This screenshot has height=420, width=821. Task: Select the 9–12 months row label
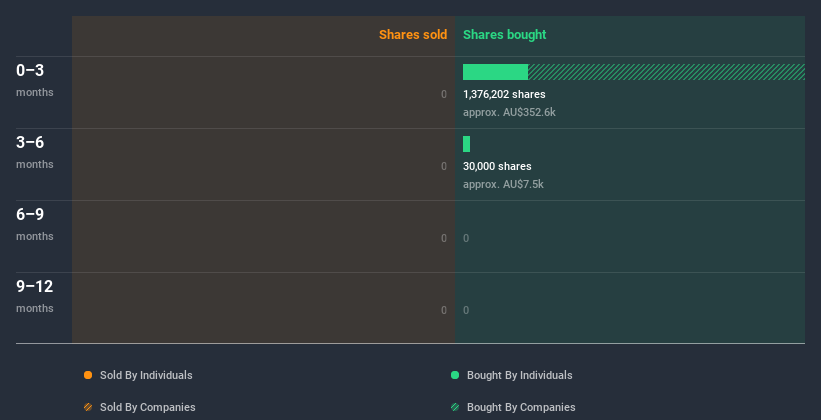35,296
